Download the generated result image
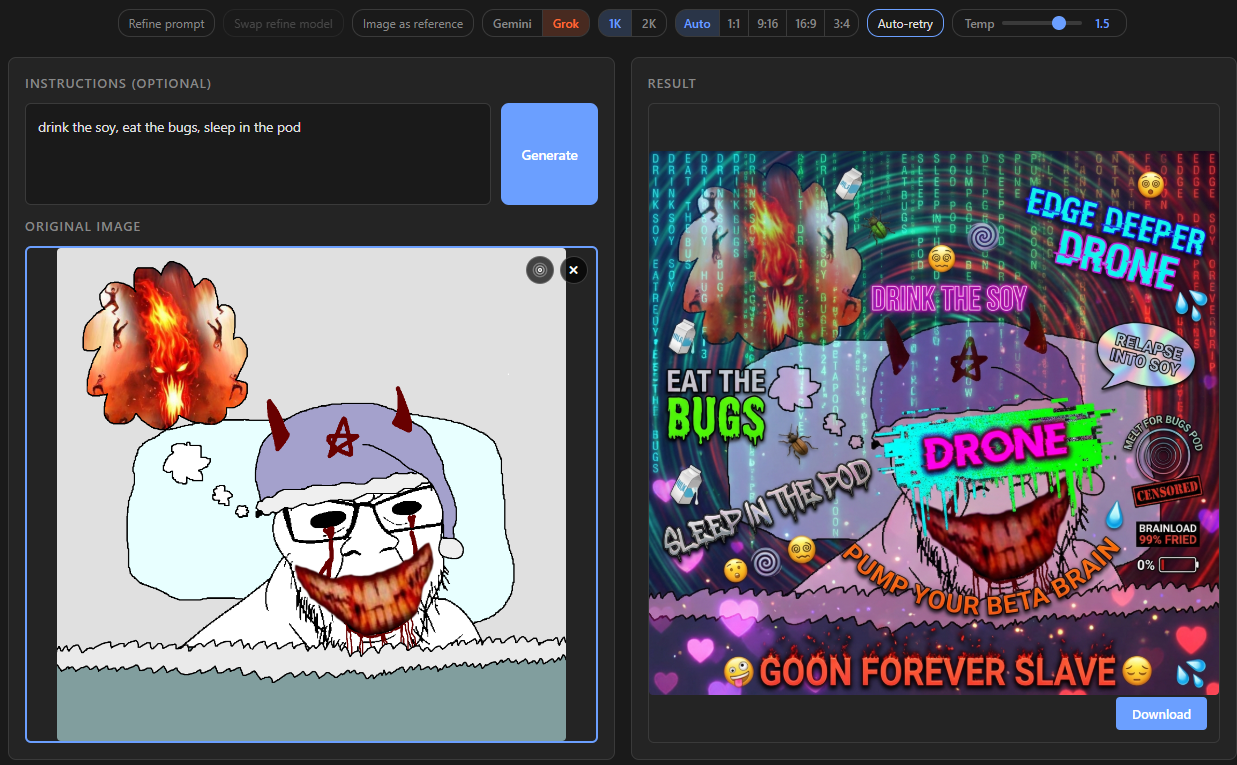 pos(1161,714)
